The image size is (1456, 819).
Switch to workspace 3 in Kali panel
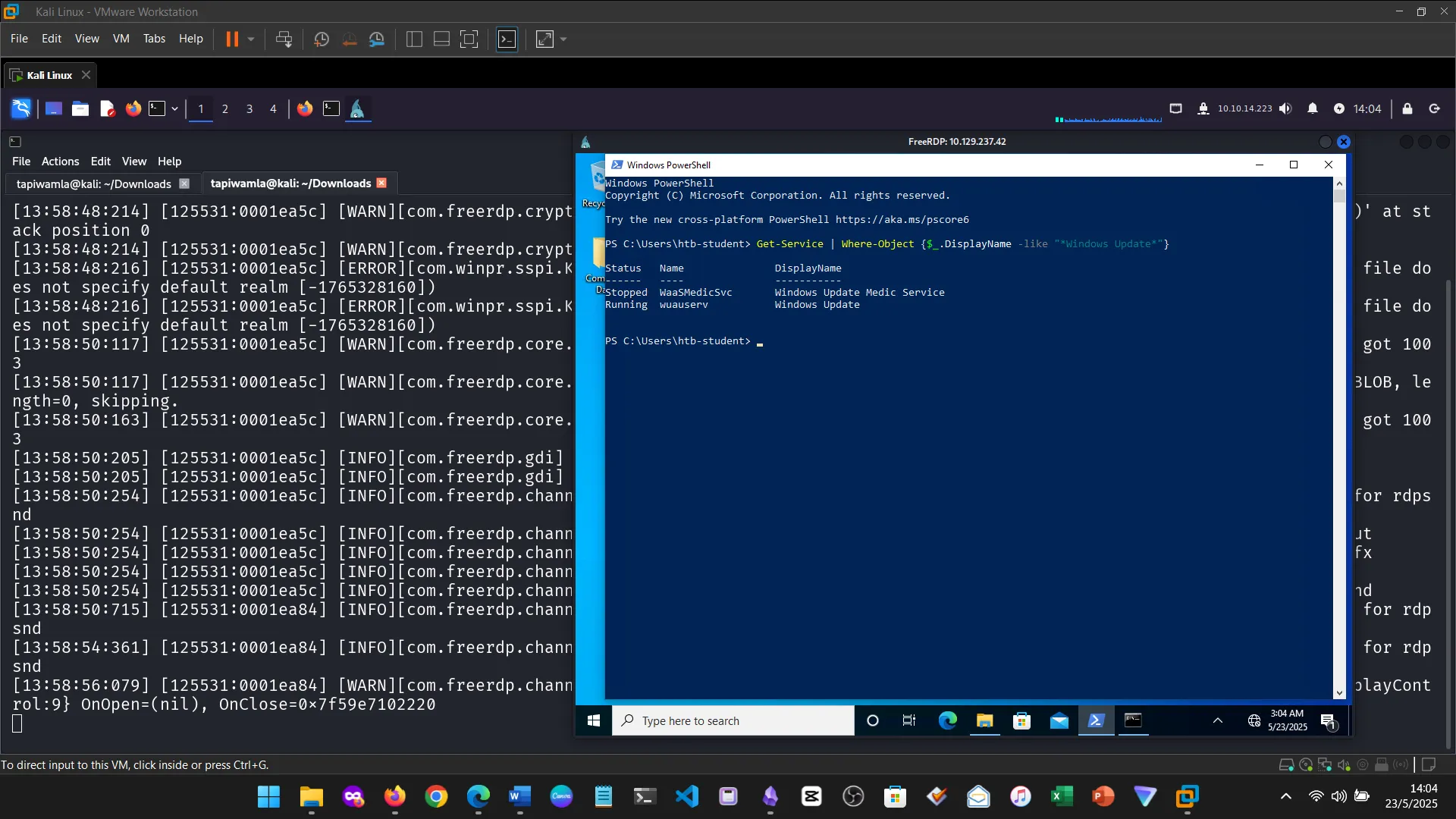point(249,108)
